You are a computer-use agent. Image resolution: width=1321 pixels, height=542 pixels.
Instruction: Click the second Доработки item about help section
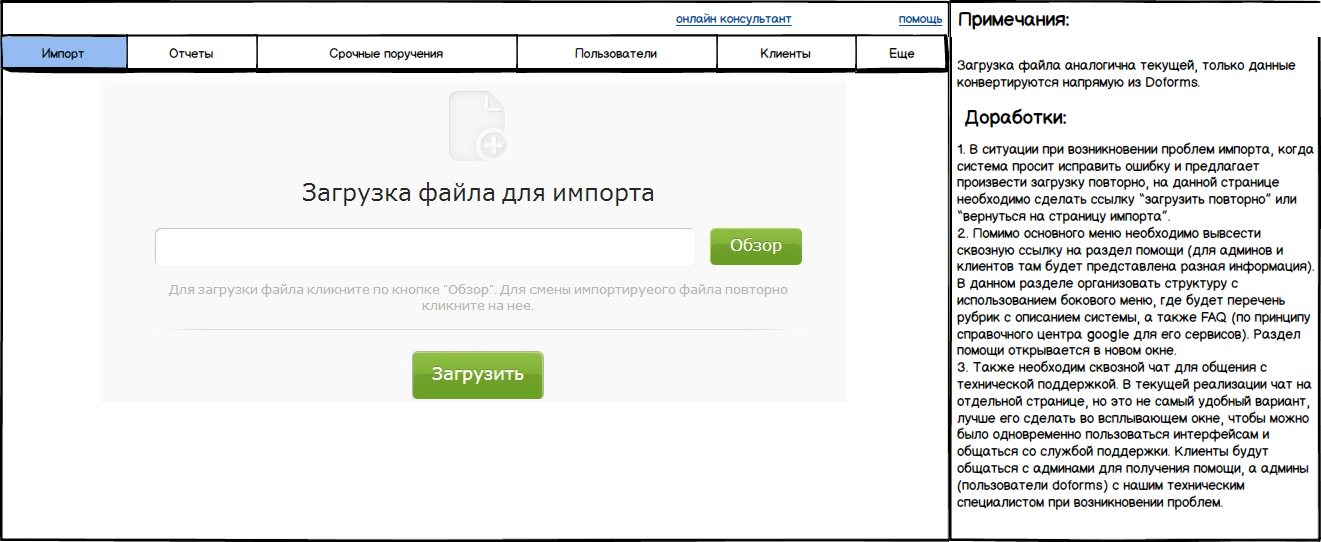[1133, 292]
